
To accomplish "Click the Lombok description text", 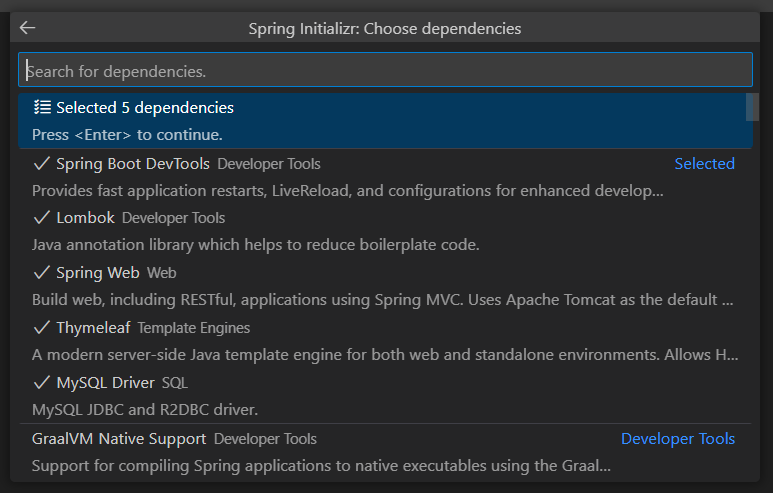I will coord(255,245).
